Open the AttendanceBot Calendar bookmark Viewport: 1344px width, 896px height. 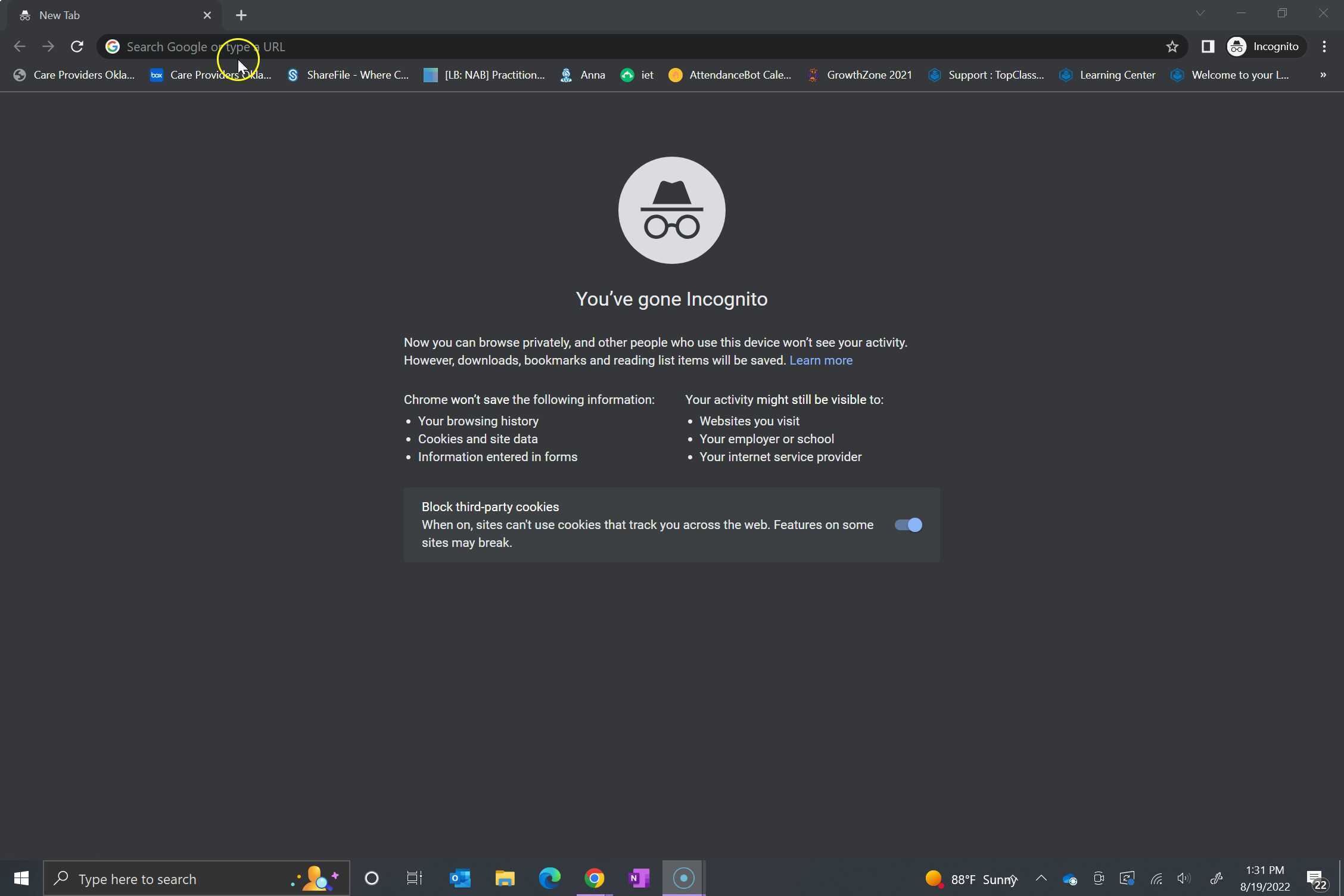(730, 75)
